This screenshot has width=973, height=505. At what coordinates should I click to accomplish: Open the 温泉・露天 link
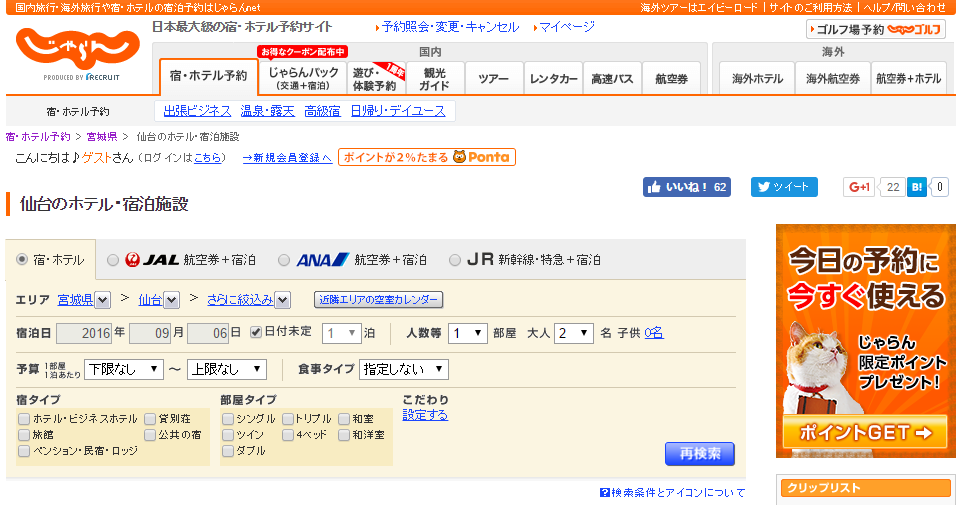[x=267, y=110]
